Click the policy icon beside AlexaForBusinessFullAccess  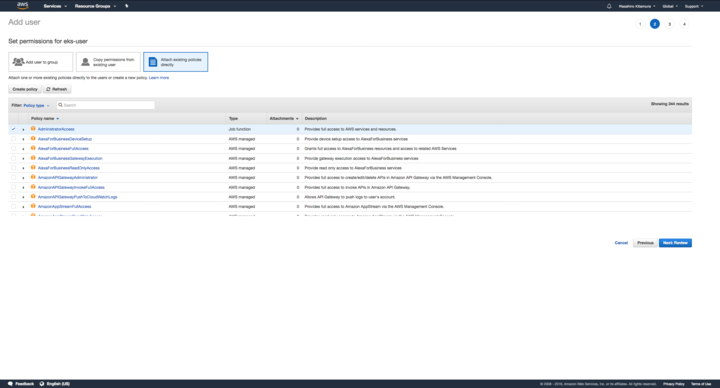click(33, 148)
